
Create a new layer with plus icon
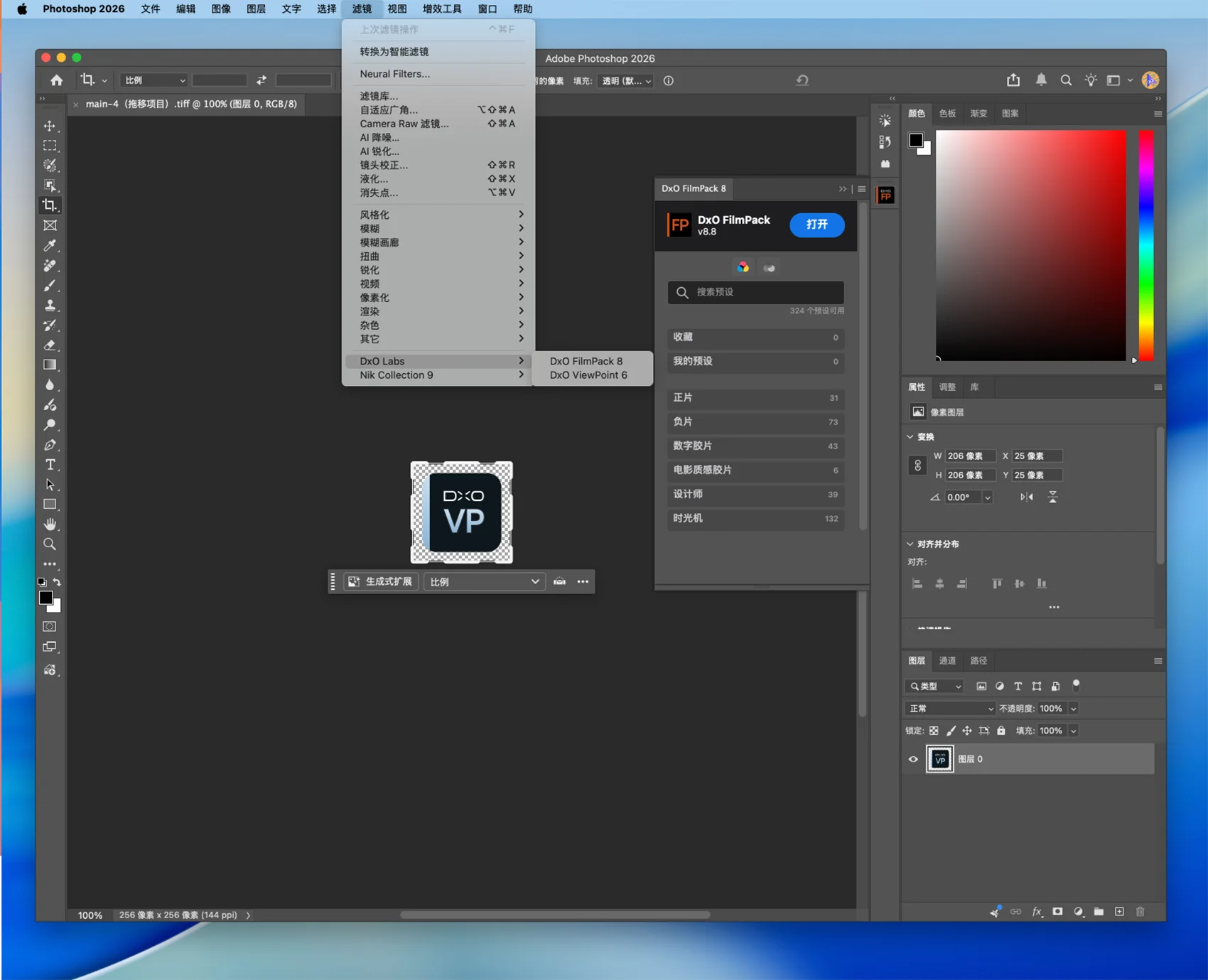coord(1120,912)
